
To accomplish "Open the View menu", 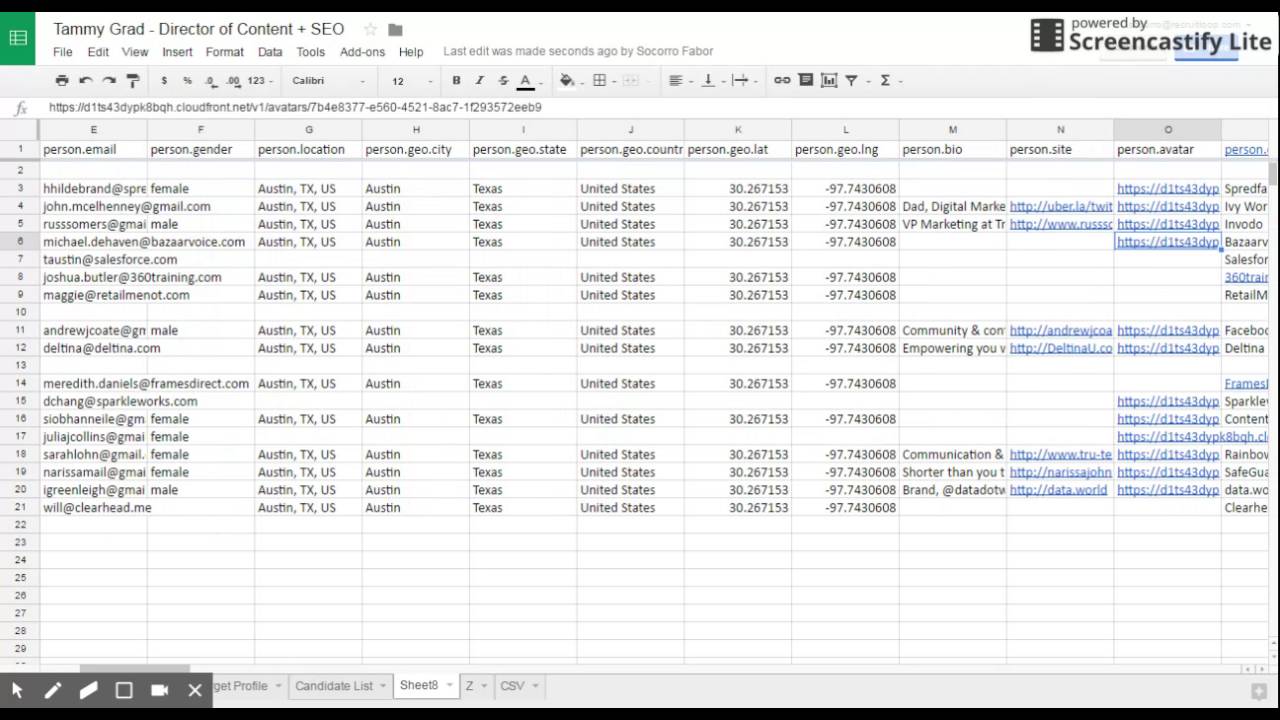I will (135, 52).
